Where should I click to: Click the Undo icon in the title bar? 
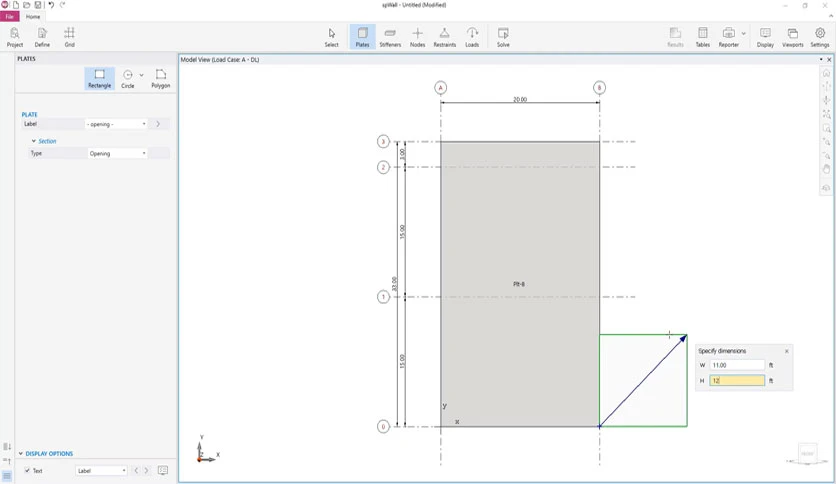click(51, 5)
